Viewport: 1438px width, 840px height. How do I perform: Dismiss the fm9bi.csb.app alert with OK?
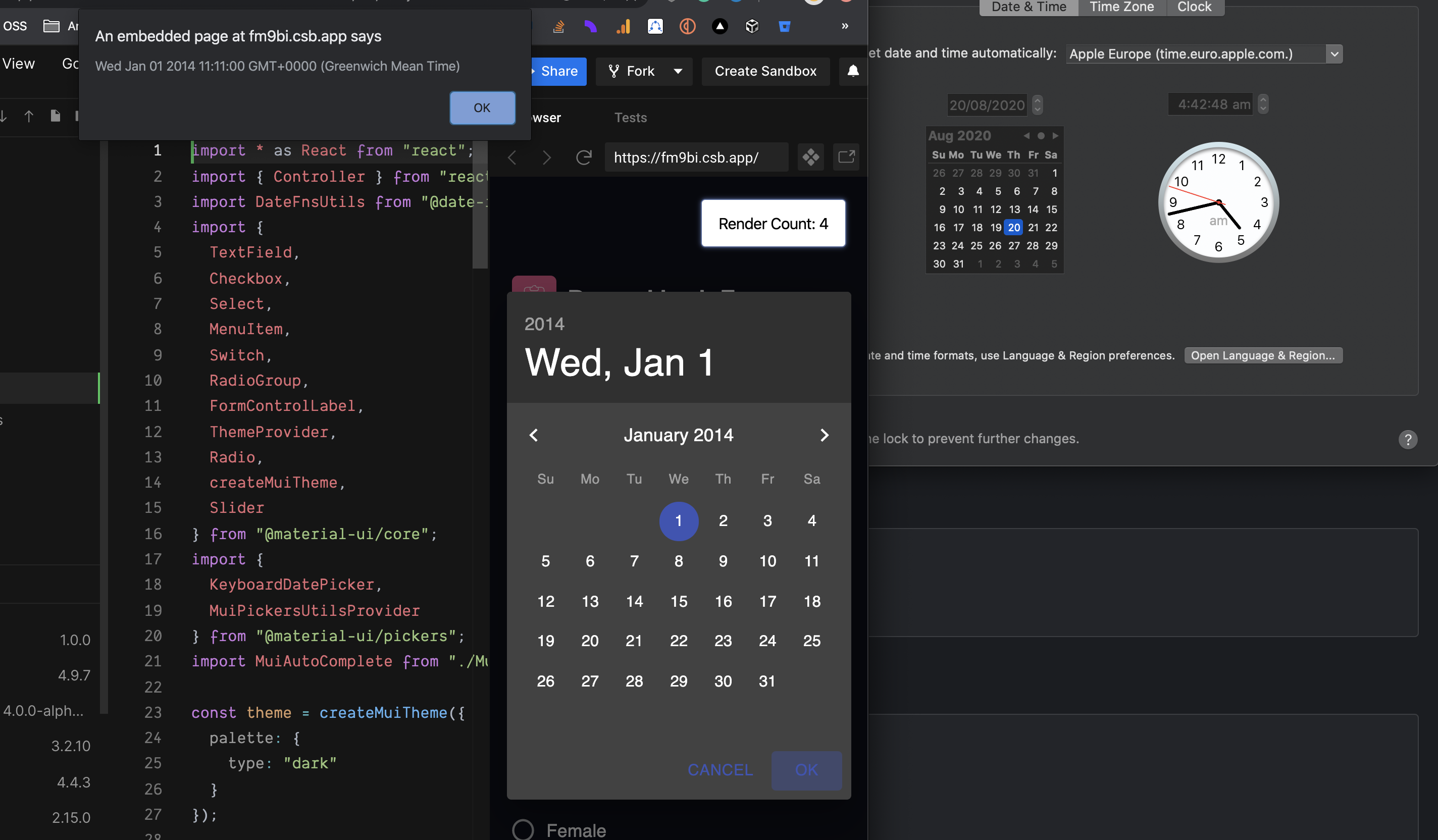coord(482,108)
